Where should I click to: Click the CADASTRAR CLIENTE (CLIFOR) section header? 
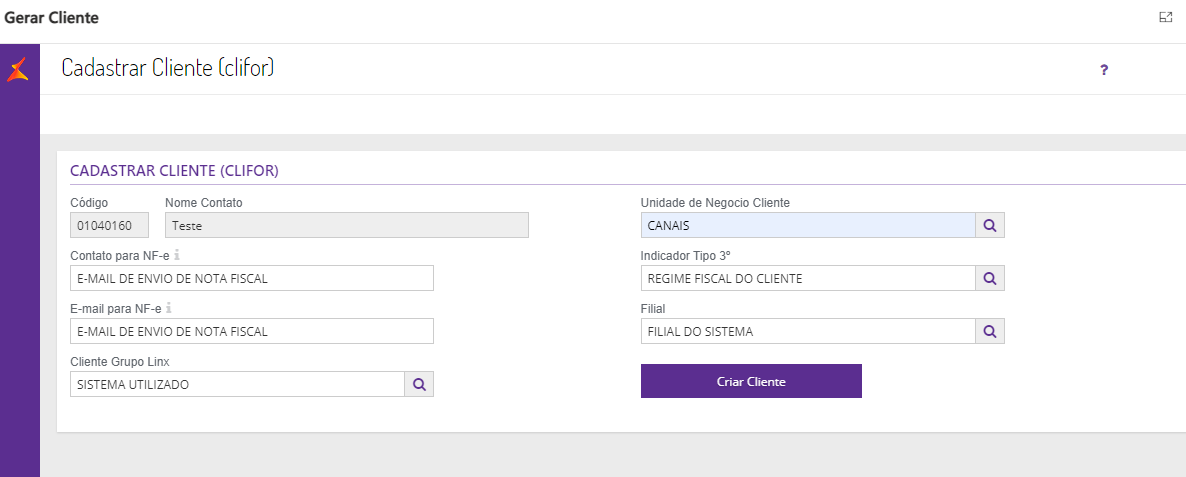174,171
